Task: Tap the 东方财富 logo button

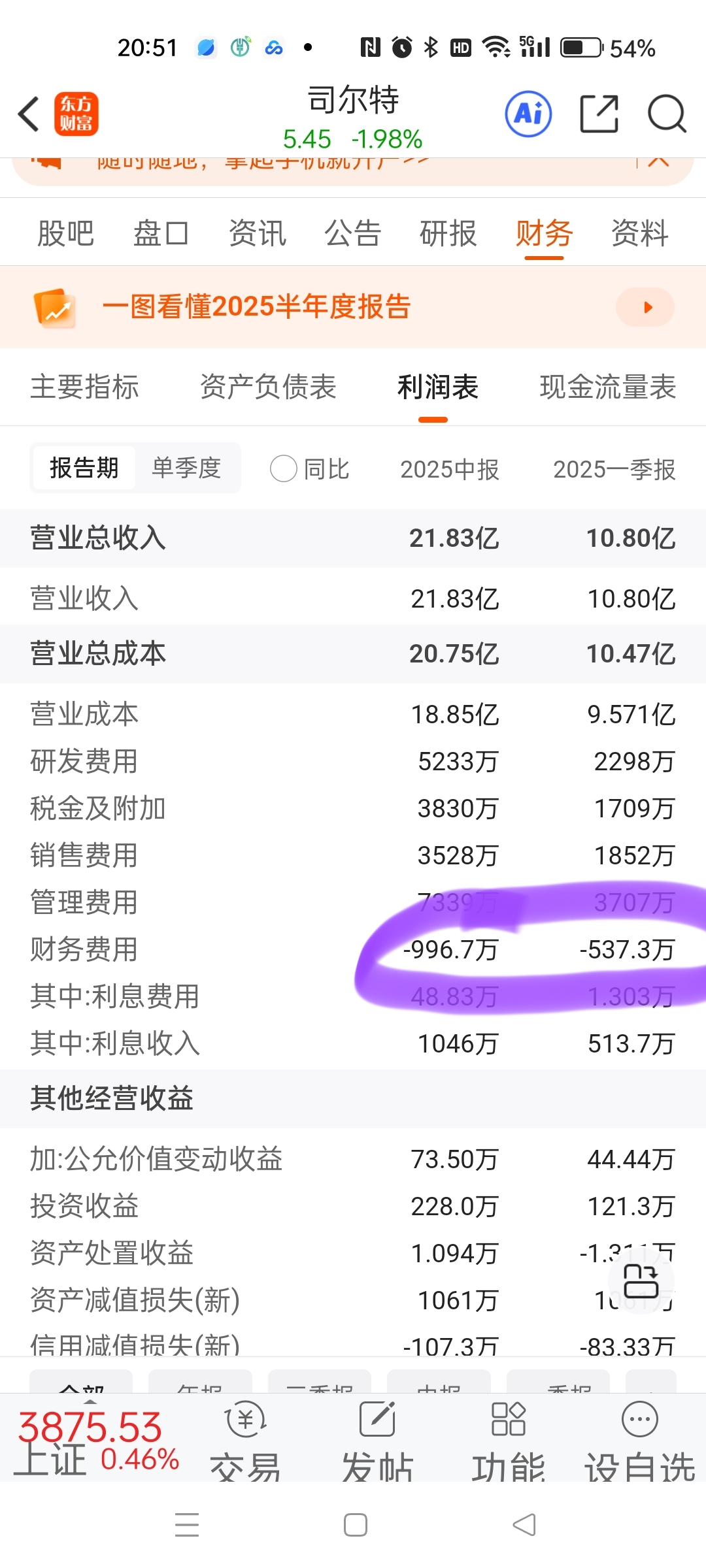Action: point(76,114)
